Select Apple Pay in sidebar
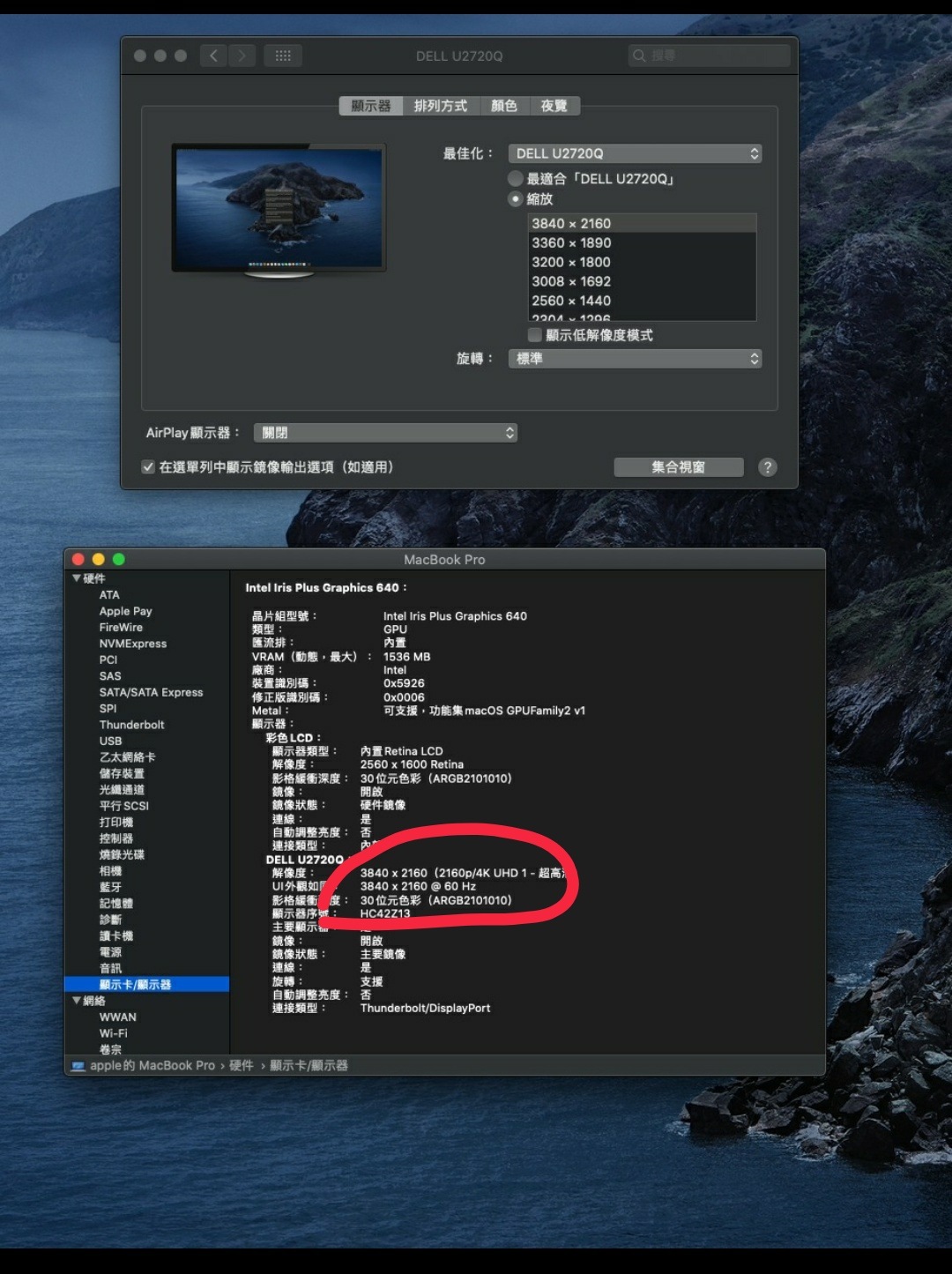 coord(126,611)
